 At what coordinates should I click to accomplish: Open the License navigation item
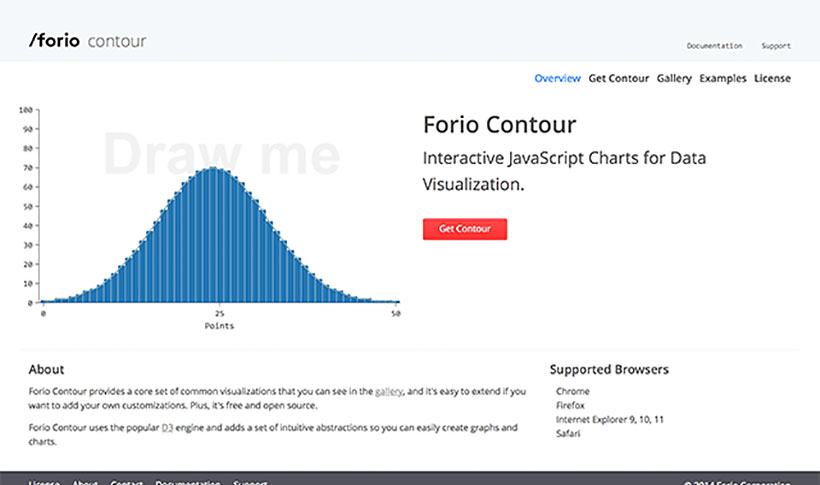(x=772, y=78)
